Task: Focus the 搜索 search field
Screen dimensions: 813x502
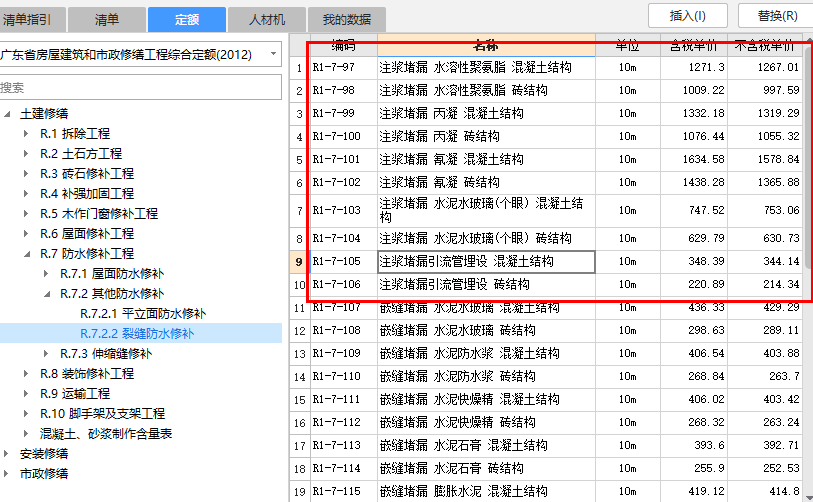Action: (140, 87)
